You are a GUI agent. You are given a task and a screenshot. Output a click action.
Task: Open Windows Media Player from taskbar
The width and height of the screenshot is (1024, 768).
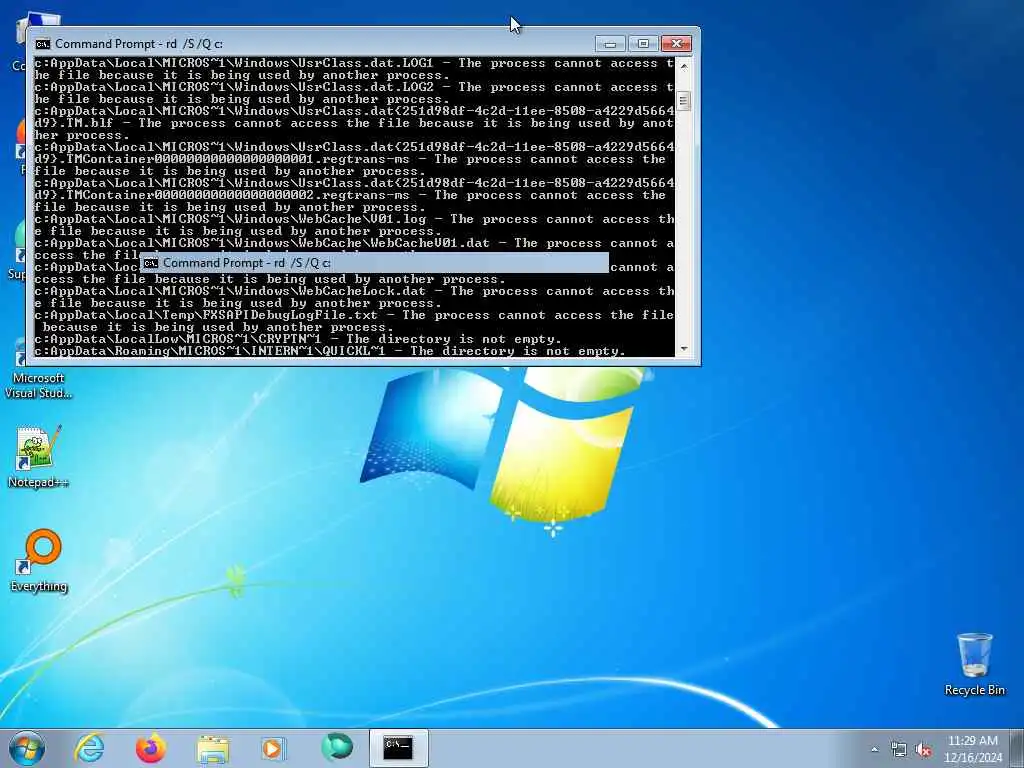click(274, 748)
